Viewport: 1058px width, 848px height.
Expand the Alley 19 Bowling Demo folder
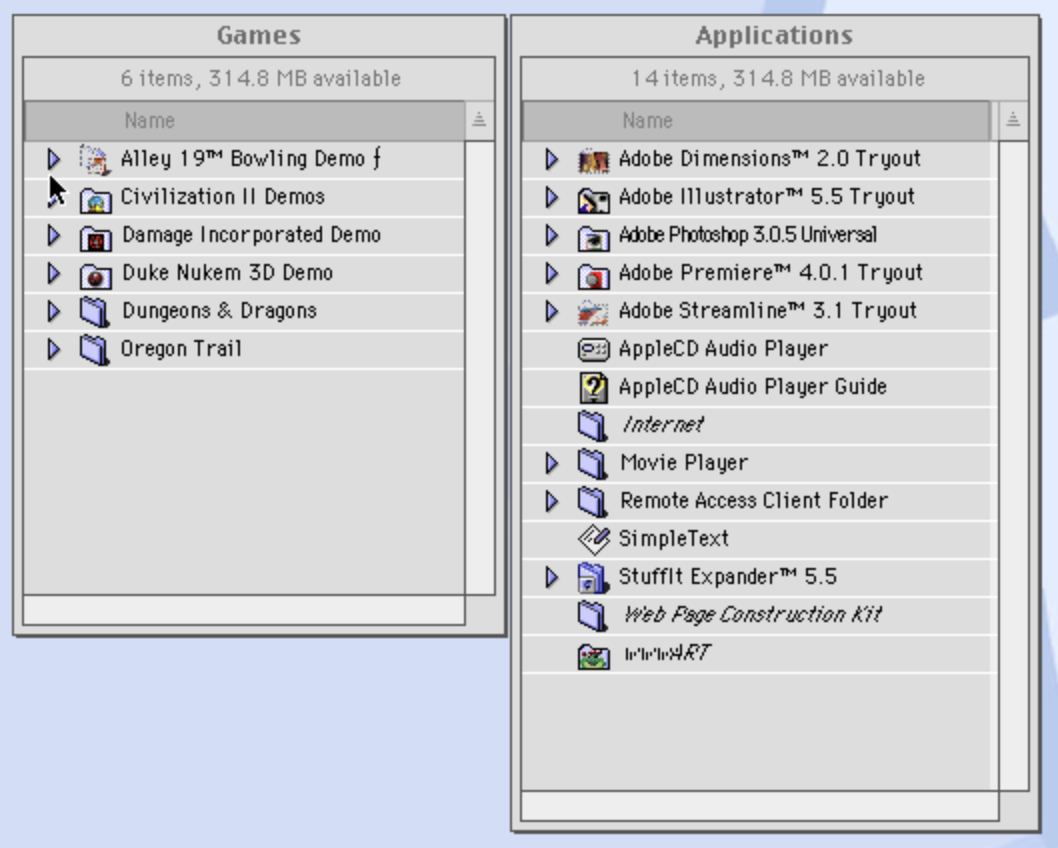[54, 159]
